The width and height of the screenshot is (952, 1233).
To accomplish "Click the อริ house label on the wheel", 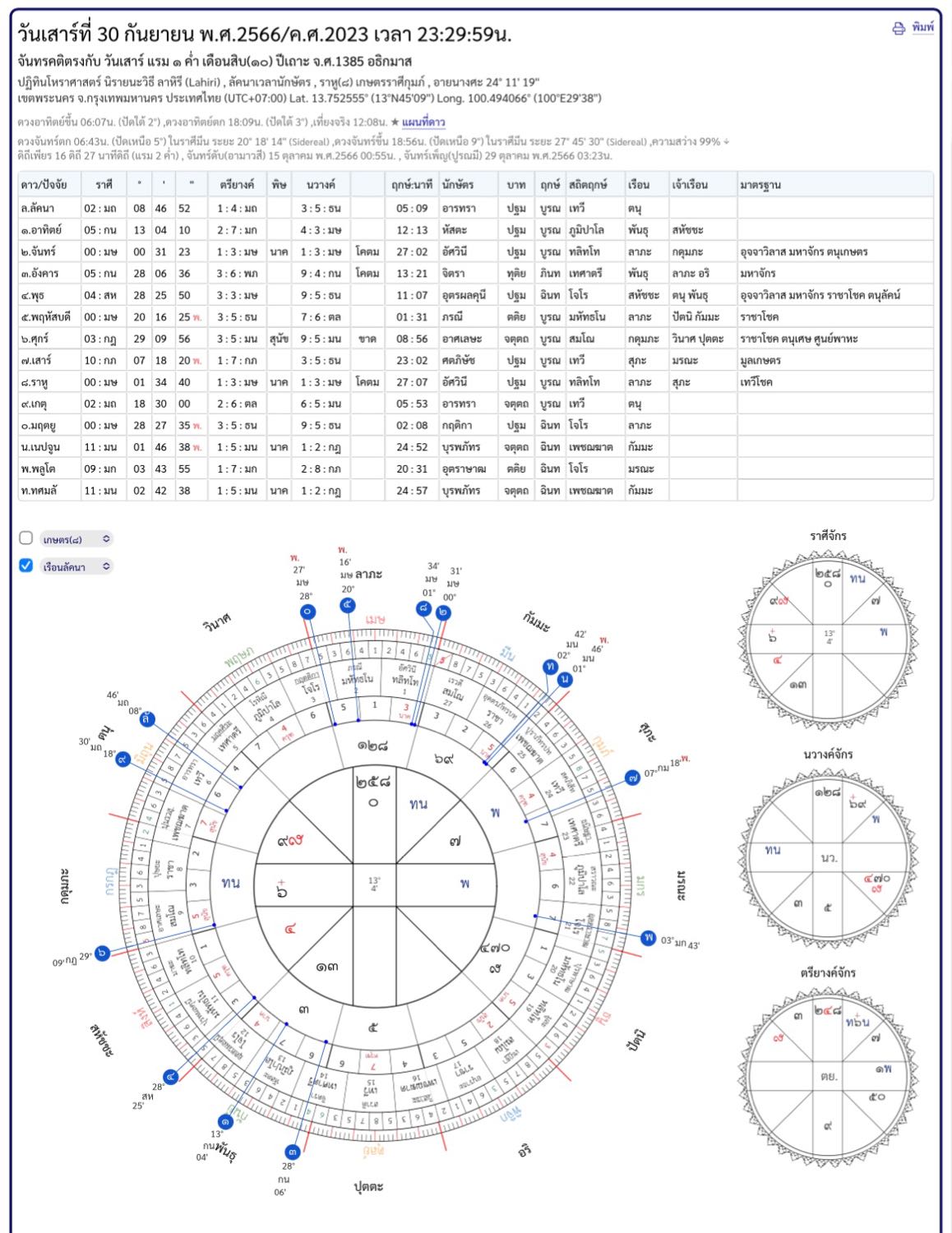I will [x=525, y=1151].
